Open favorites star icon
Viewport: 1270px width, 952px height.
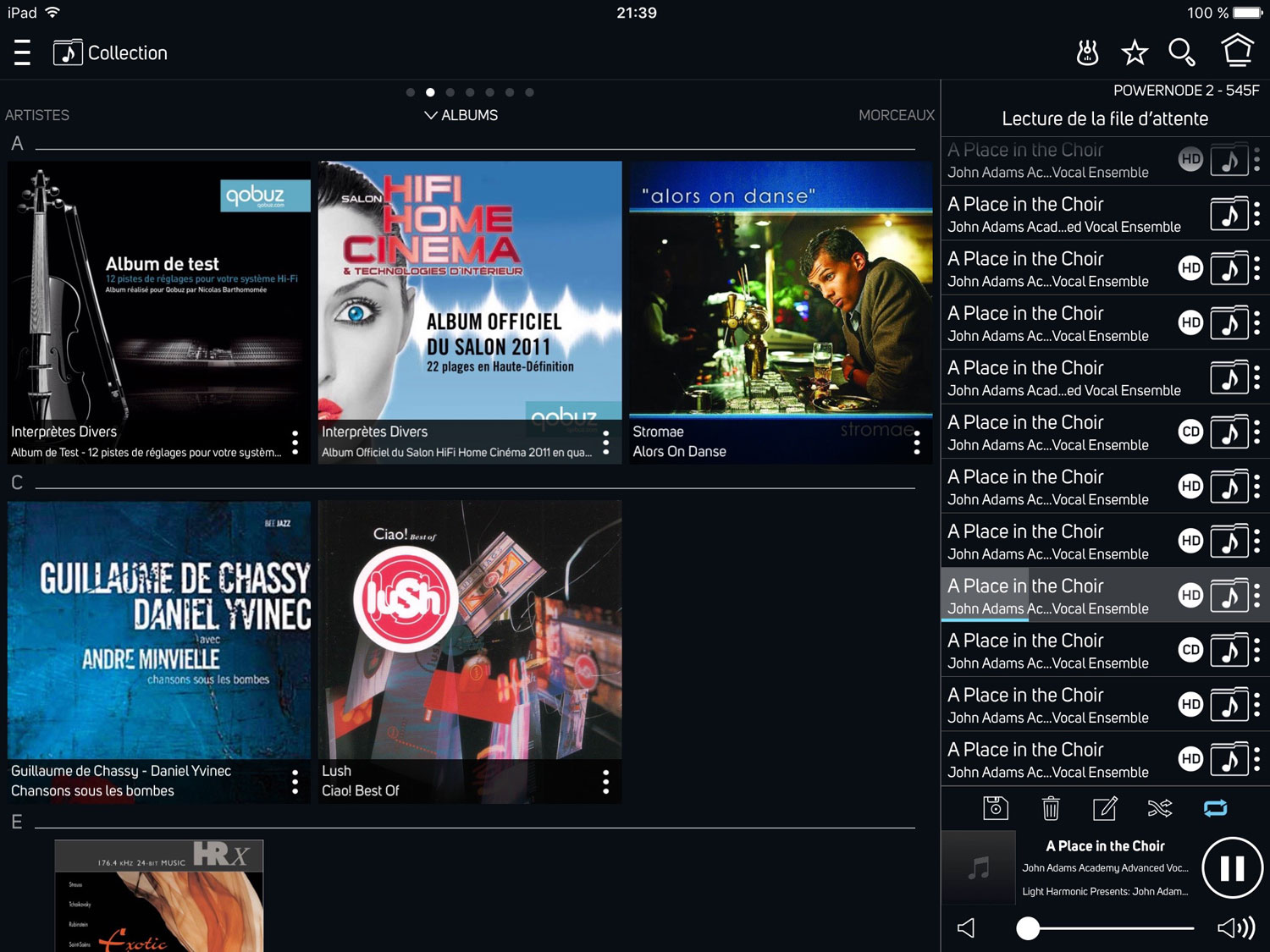pos(1135,52)
